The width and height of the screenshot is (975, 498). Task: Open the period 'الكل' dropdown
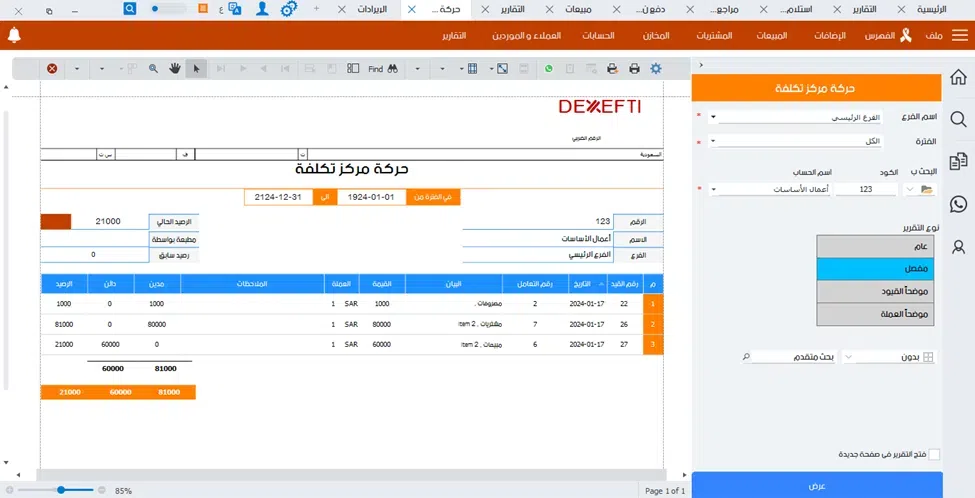coord(713,141)
